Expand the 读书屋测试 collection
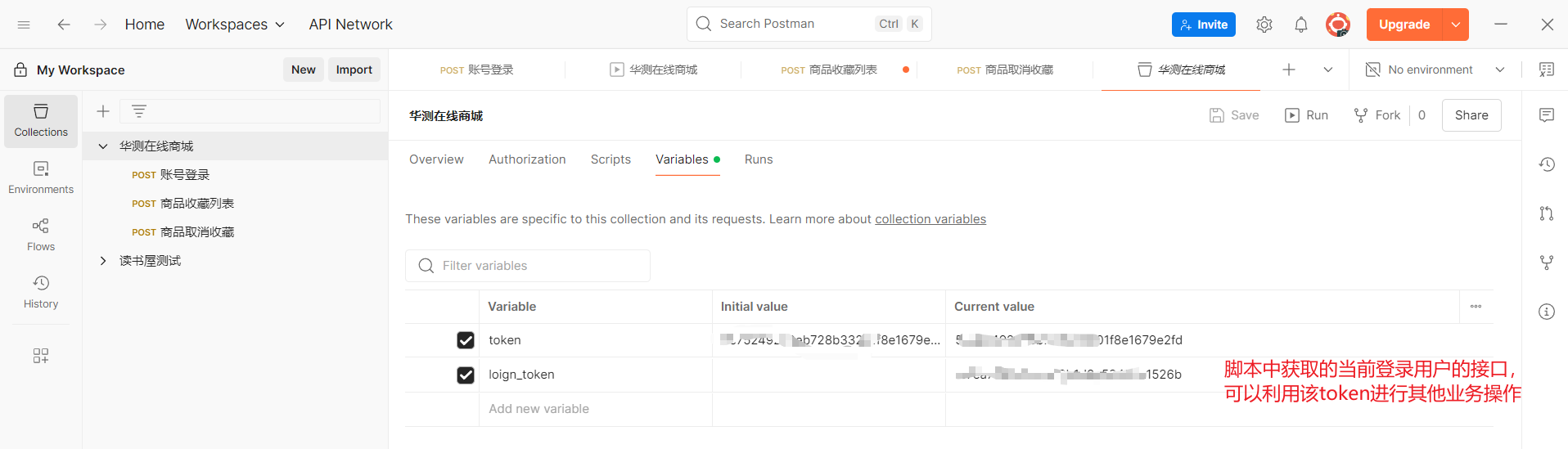The height and width of the screenshot is (449, 1568). pyautogui.click(x=103, y=261)
